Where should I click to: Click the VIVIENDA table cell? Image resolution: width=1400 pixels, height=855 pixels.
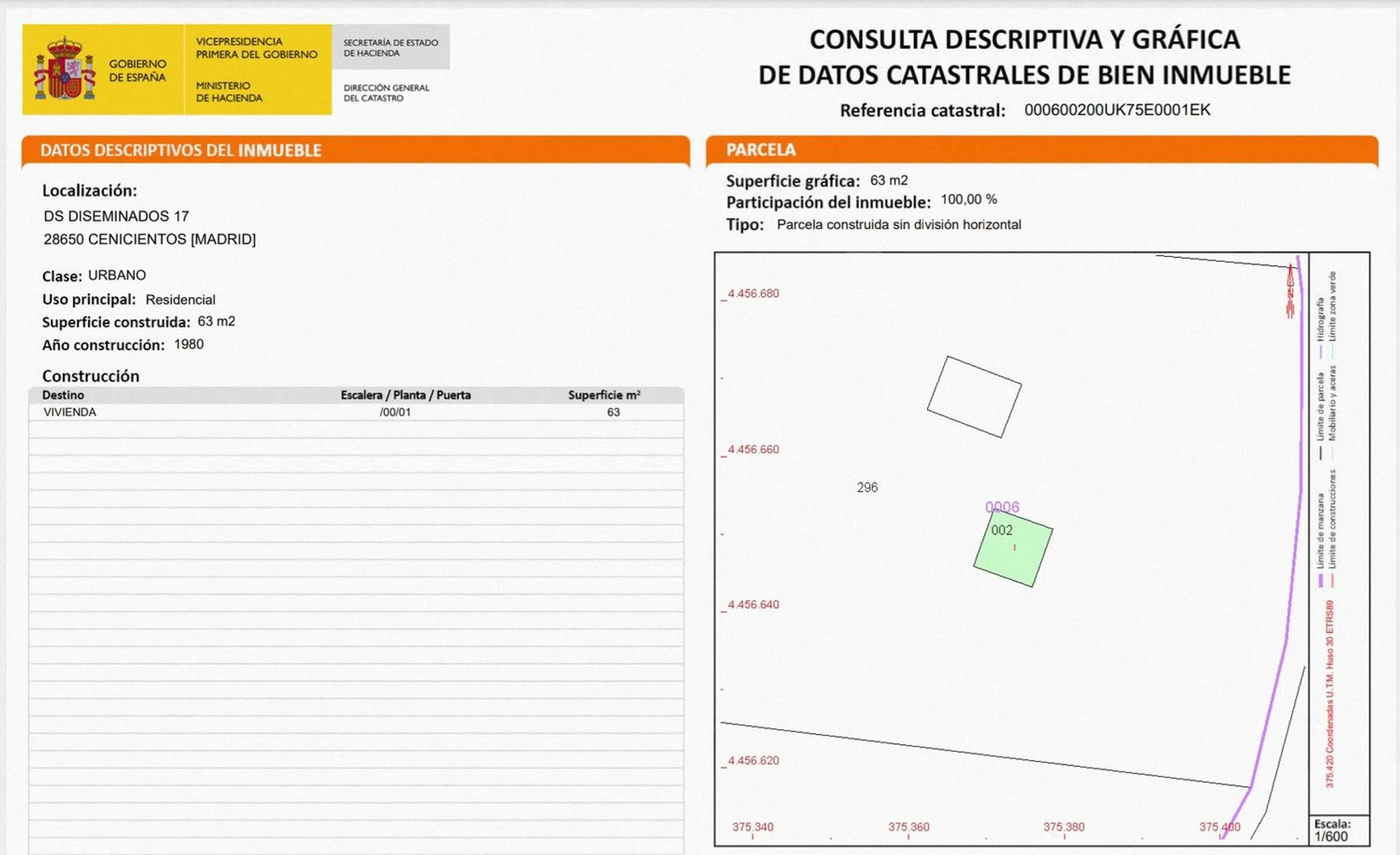pos(70,412)
